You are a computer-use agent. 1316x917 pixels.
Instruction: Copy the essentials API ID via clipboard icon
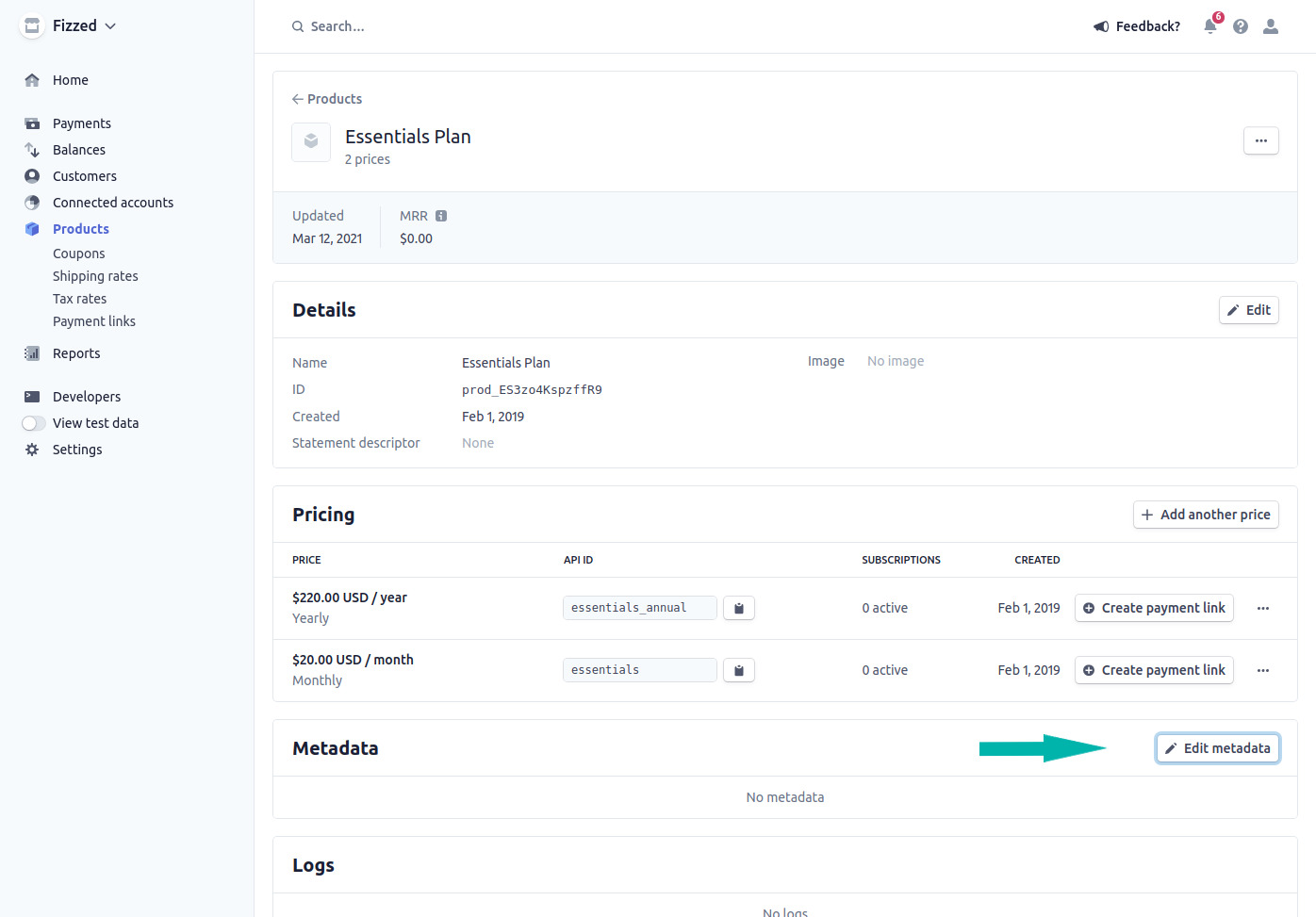coord(739,670)
